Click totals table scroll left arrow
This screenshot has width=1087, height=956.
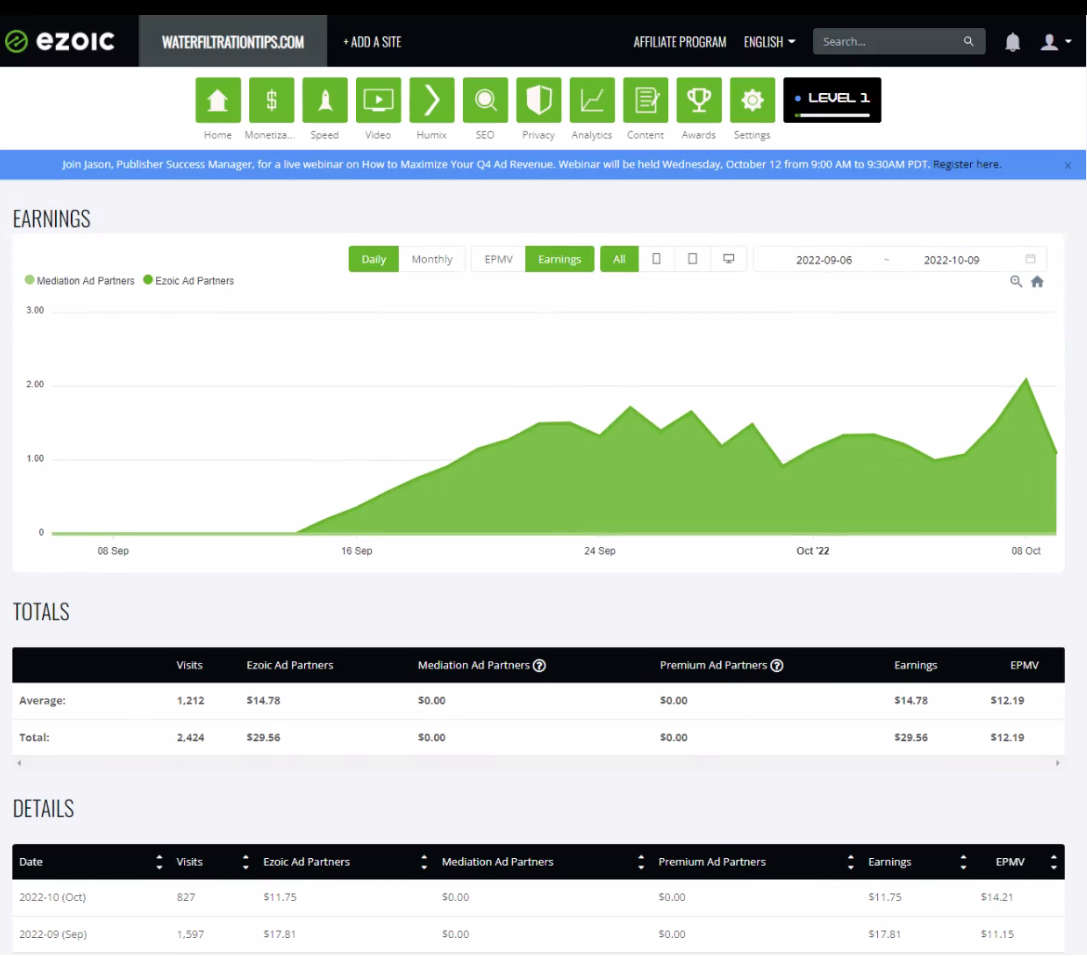point(19,763)
